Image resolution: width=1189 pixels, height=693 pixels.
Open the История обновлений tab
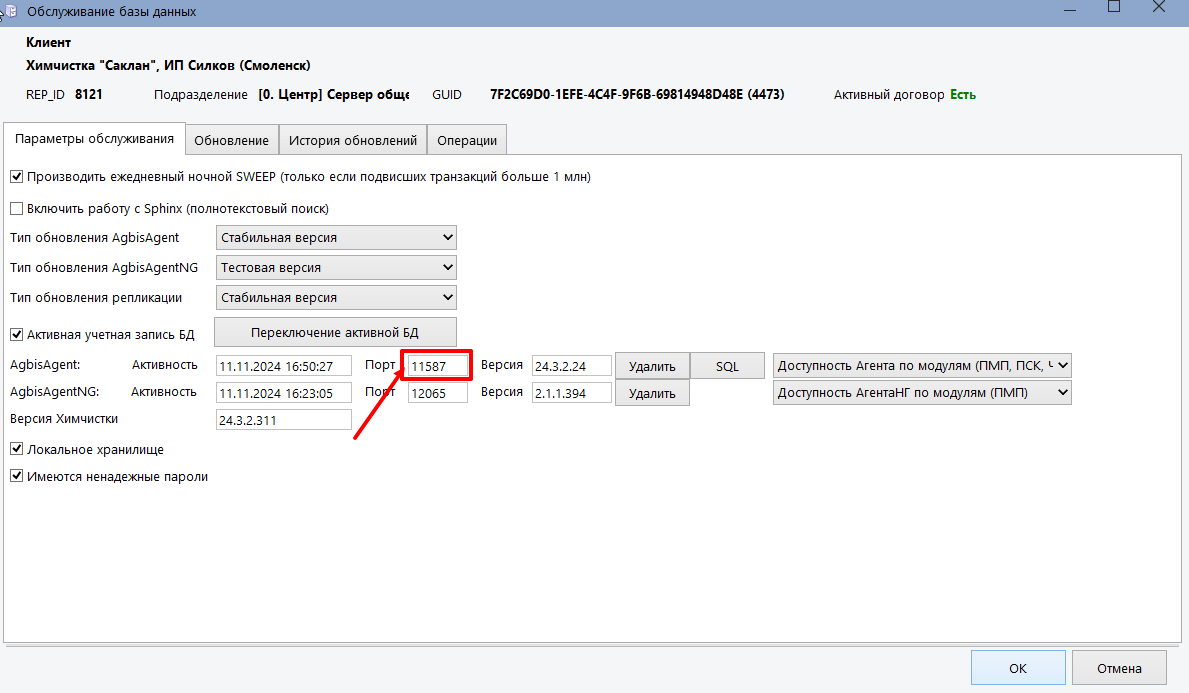352,141
